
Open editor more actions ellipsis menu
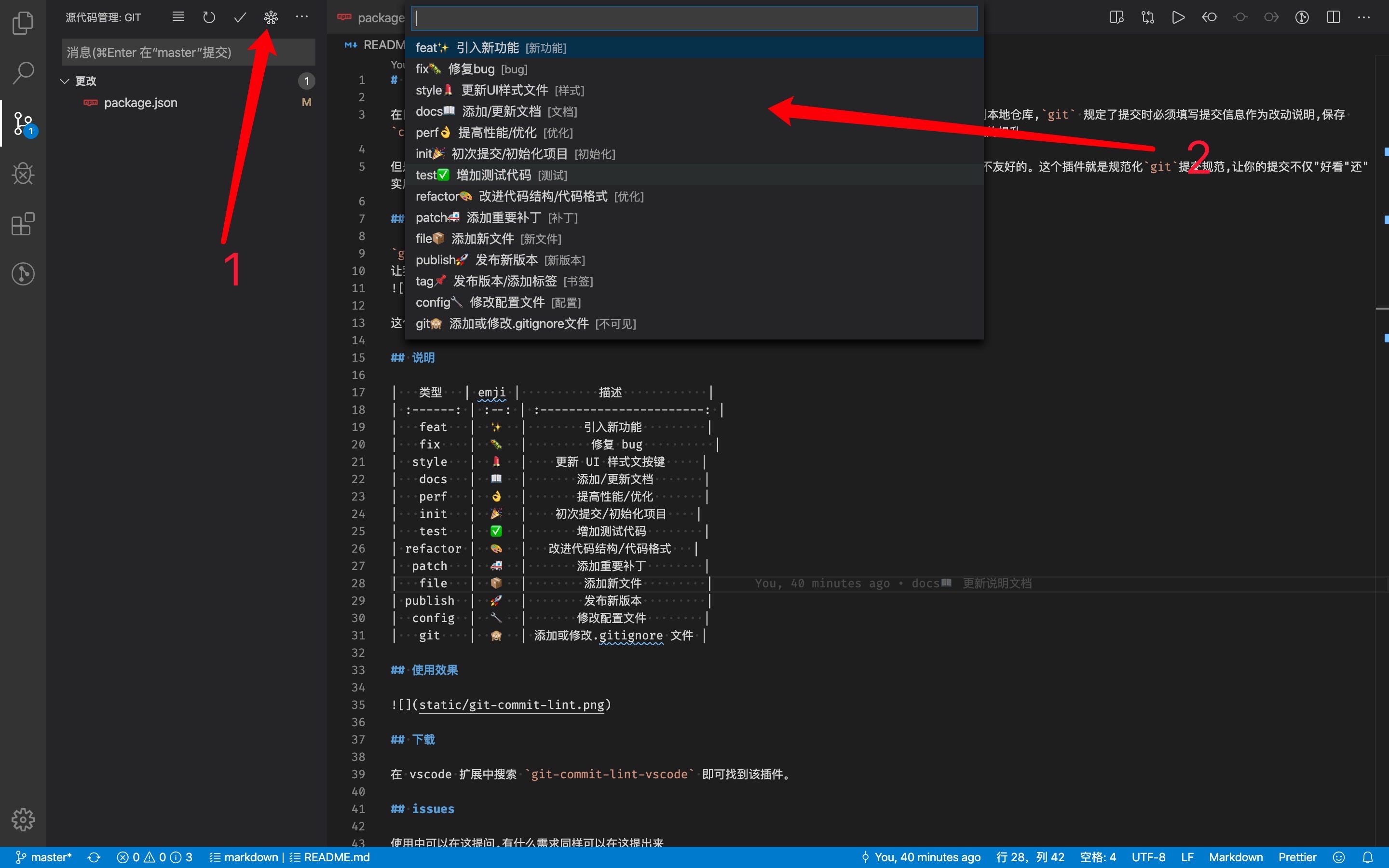point(1364,17)
